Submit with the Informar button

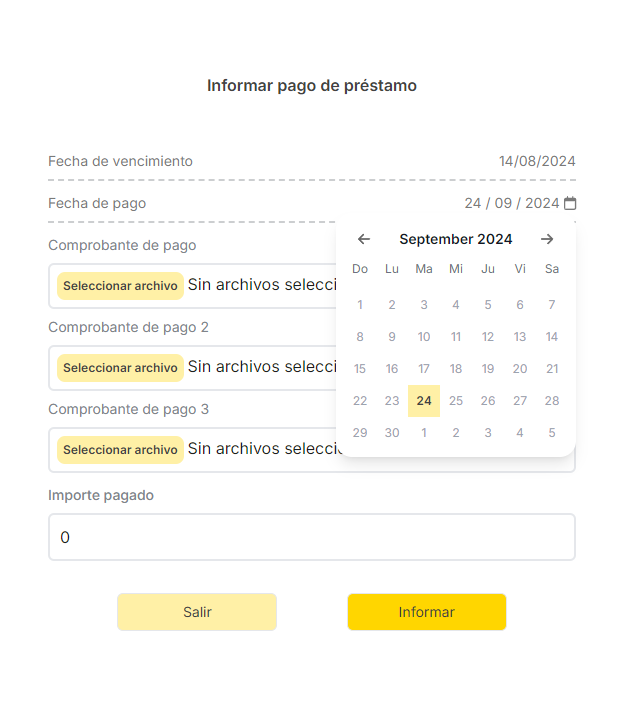tap(427, 612)
